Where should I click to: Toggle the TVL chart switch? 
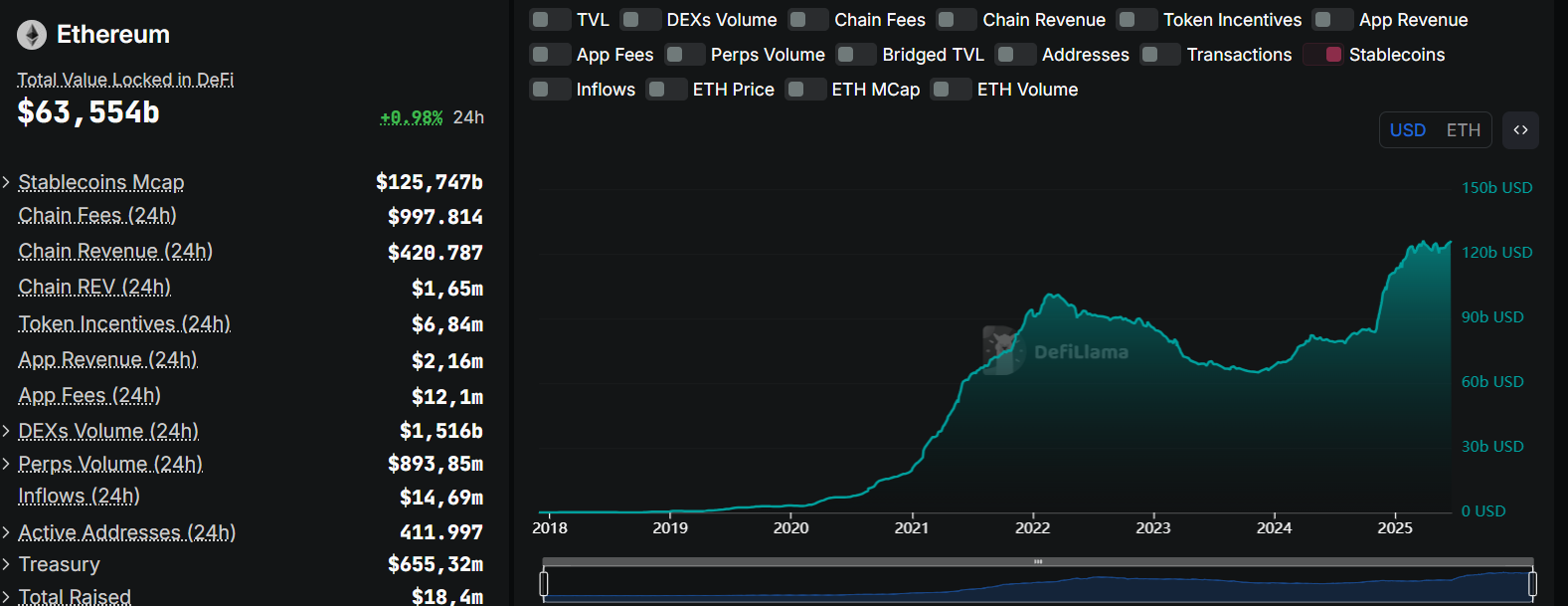click(x=550, y=20)
